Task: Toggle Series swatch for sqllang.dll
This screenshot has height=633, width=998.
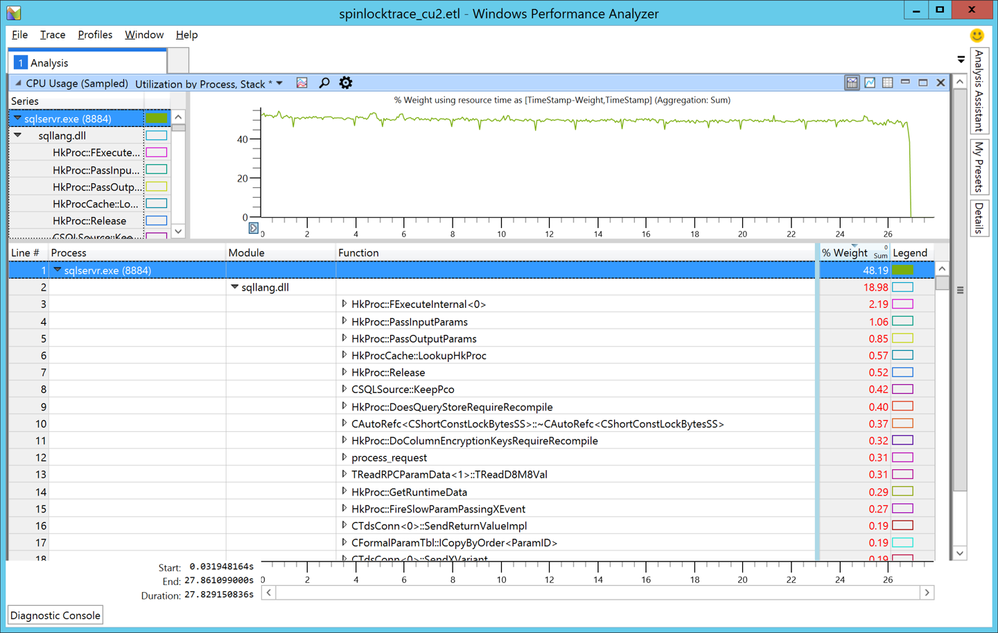Action: point(157,136)
